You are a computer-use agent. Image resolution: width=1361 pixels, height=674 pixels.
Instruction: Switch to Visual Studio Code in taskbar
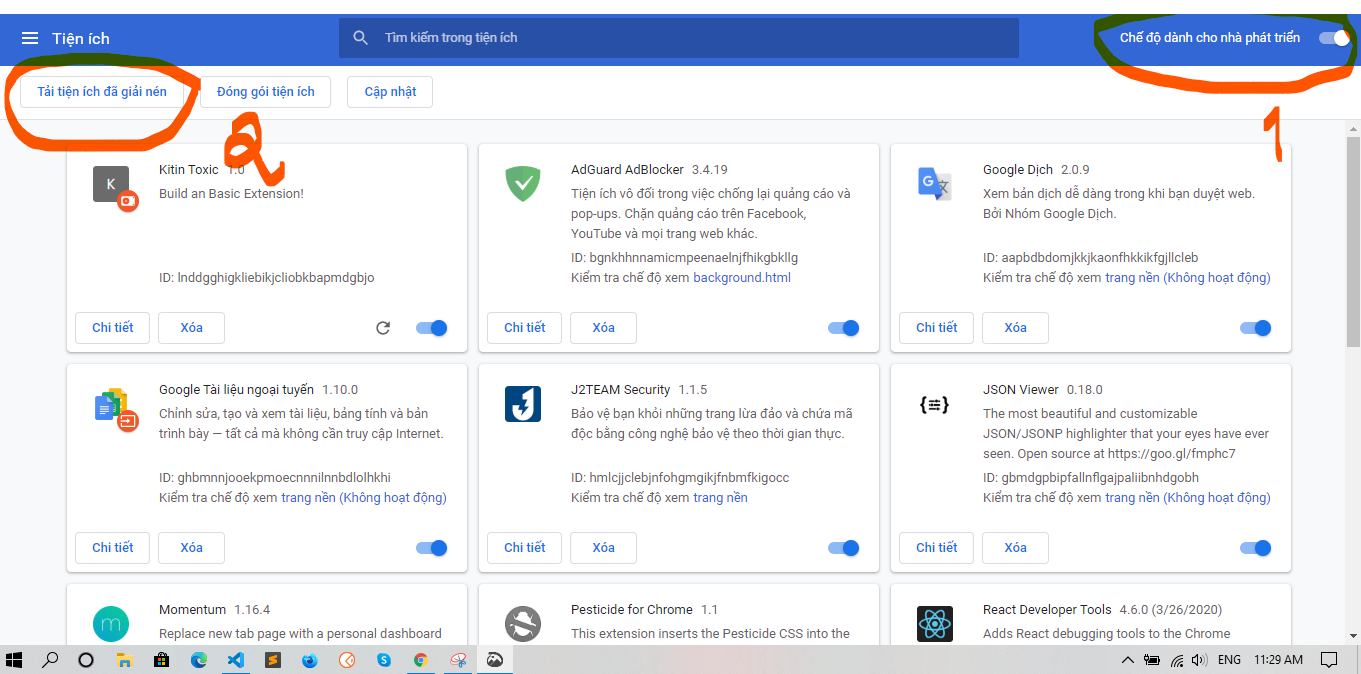coord(235,660)
